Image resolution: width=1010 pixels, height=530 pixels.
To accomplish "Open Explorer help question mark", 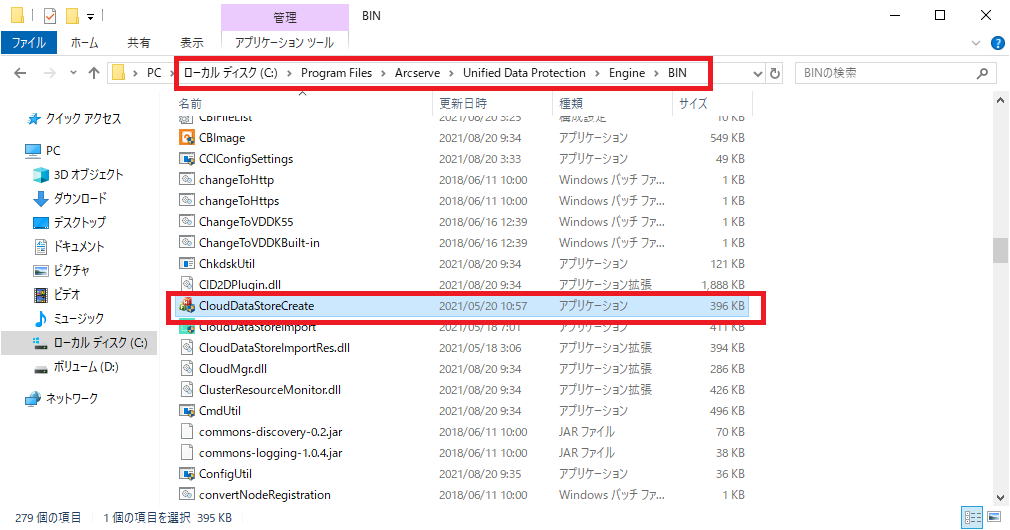I will pyautogui.click(x=998, y=43).
